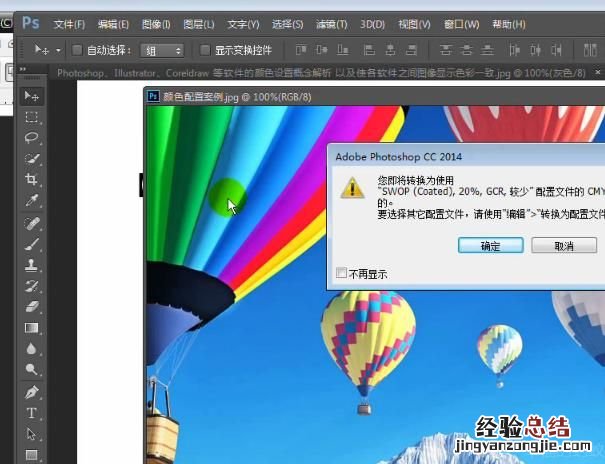Open the 3D(D) menu
The height and width of the screenshot is (464, 605).
[372, 25]
